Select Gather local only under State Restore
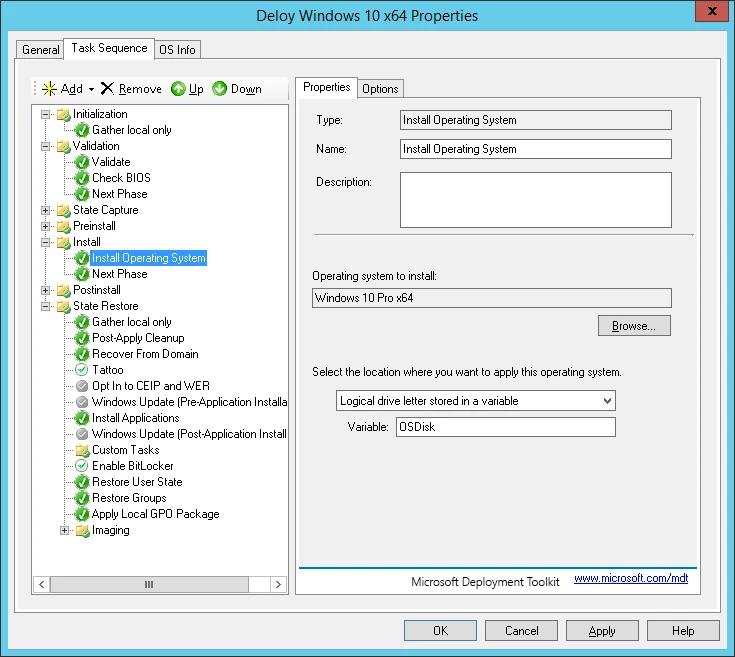 point(132,322)
